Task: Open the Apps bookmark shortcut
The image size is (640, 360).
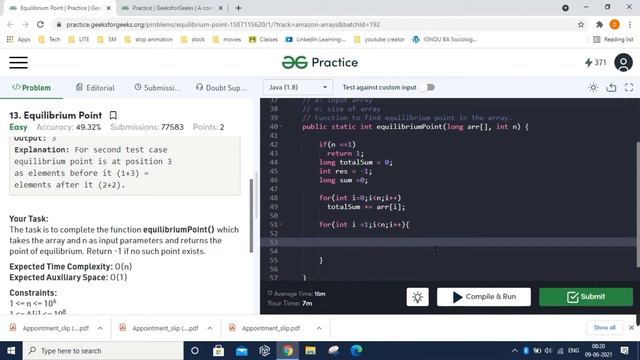Action: click(18, 39)
